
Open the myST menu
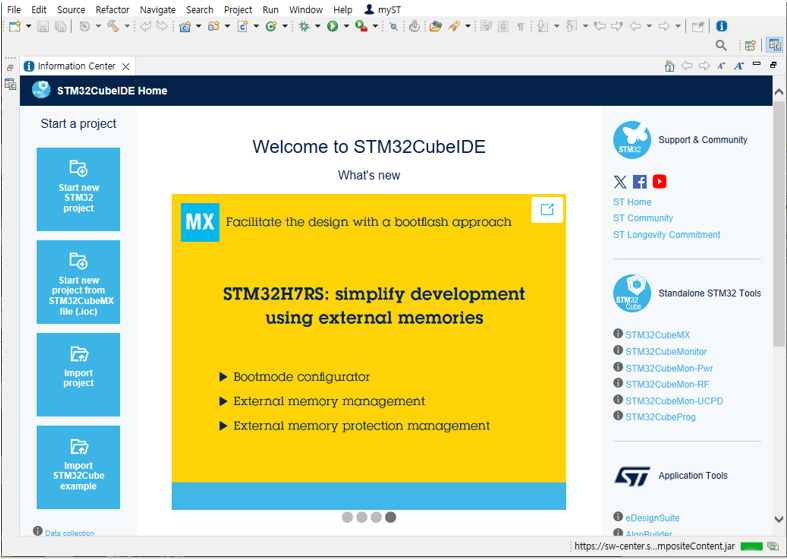[x=383, y=10]
